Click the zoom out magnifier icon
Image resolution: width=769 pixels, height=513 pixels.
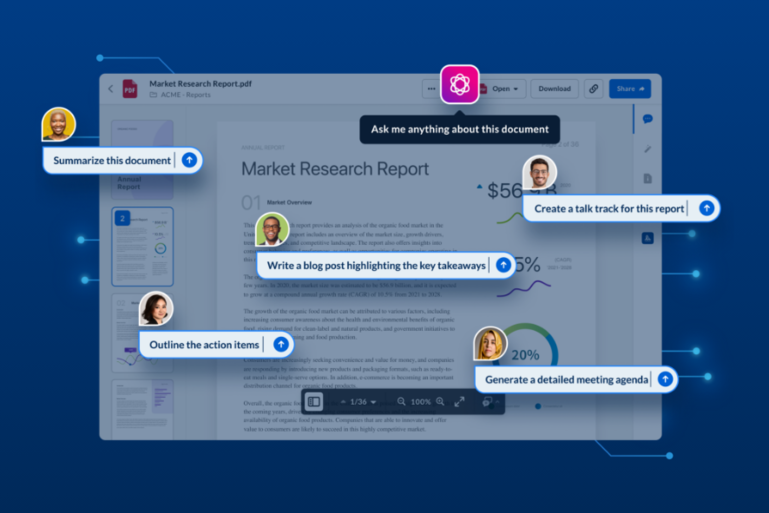click(x=402, y=402)
